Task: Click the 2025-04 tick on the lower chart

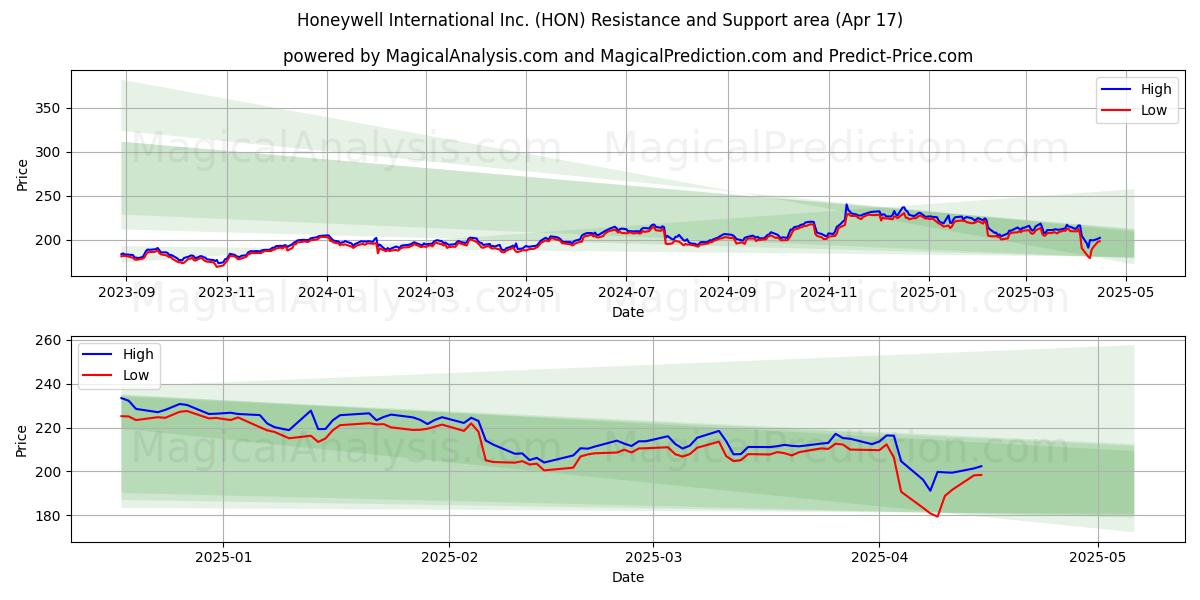Action: [880, 556]
